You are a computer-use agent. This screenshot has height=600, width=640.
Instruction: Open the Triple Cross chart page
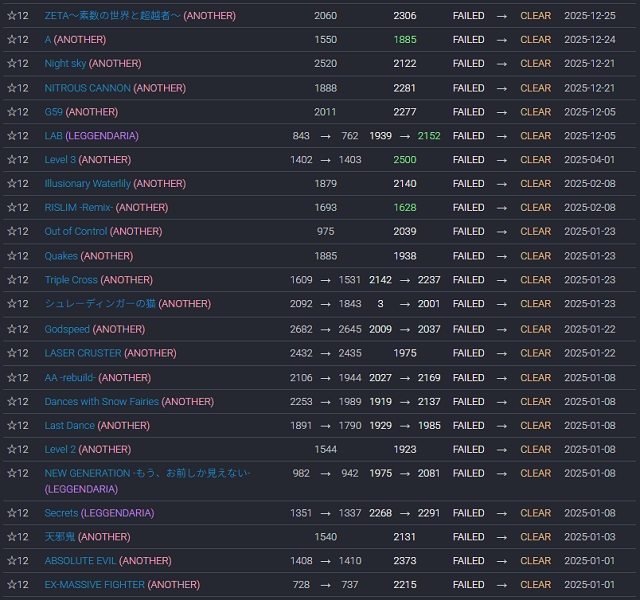(71, 280)
